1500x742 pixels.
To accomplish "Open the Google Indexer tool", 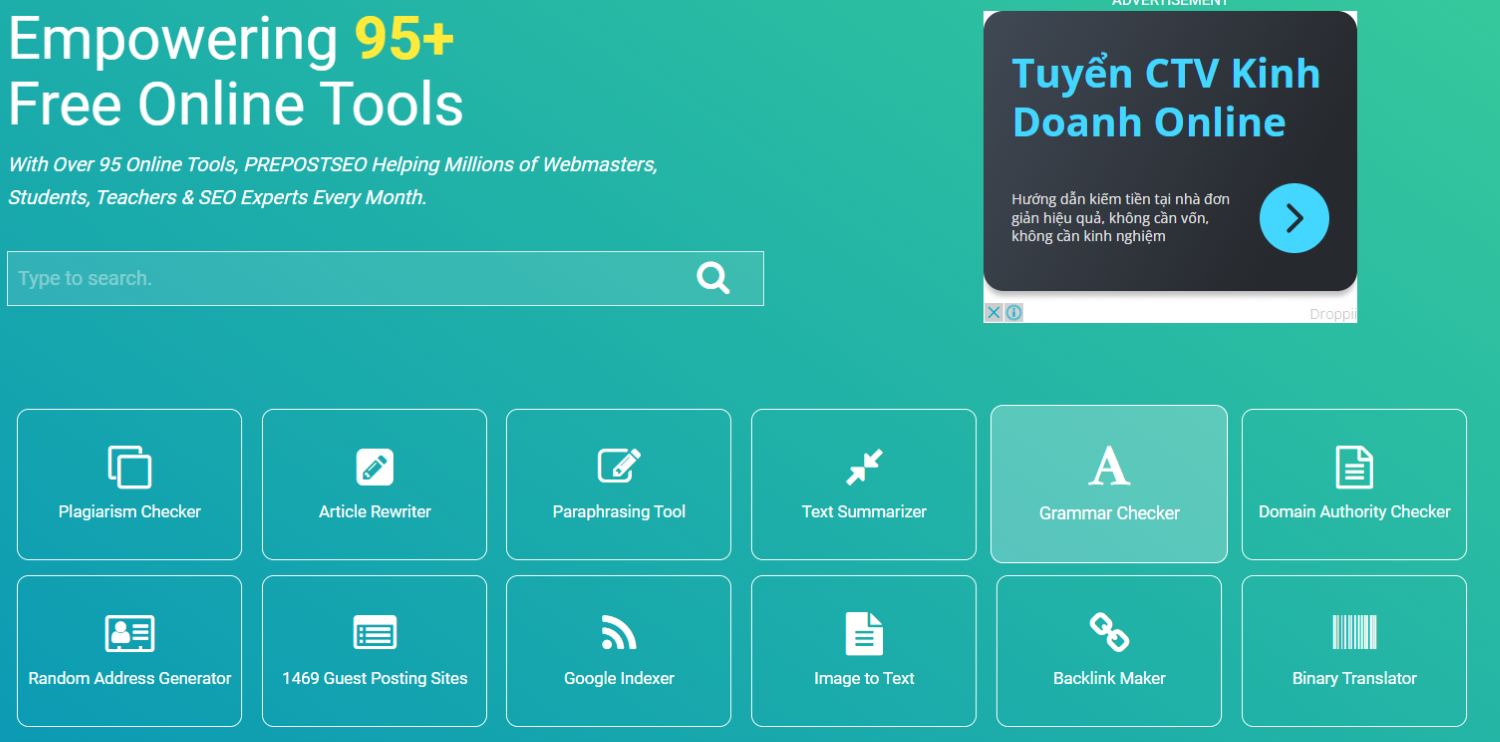I will [x=618, y=651].
